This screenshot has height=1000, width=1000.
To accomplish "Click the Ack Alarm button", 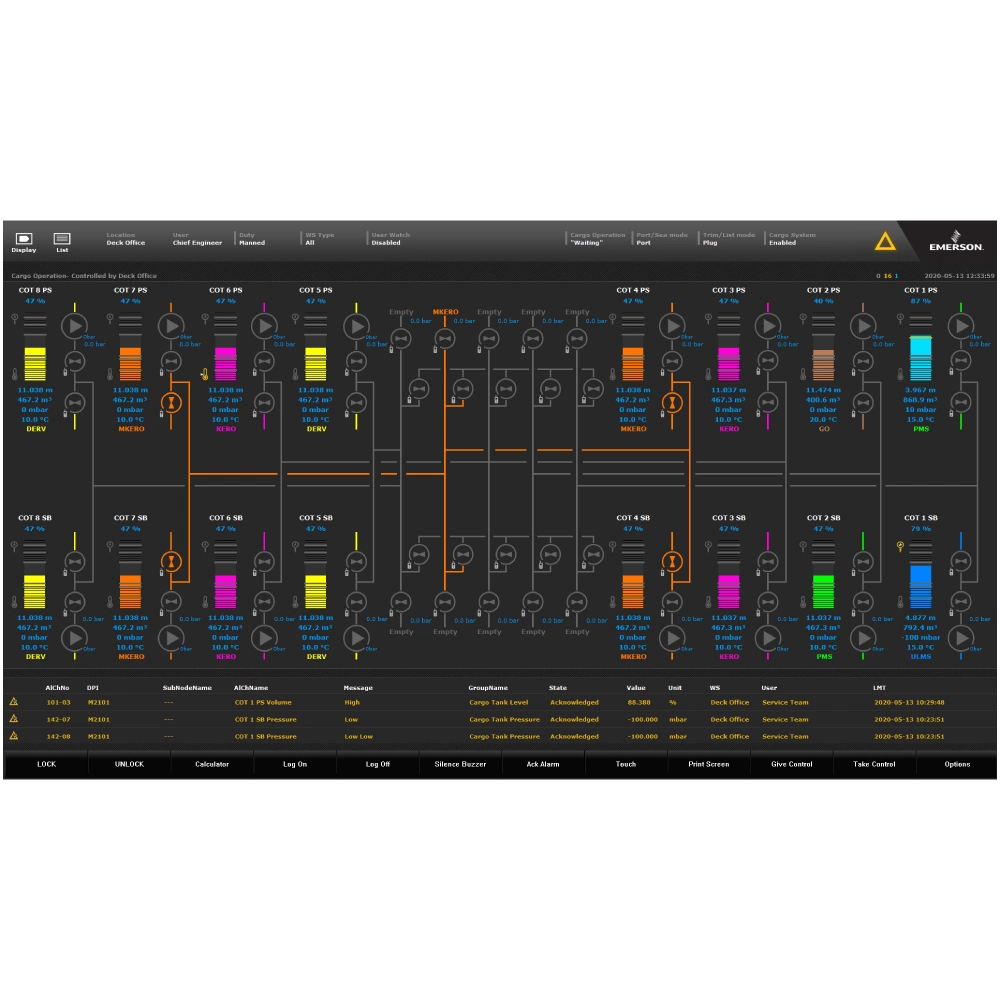I will (x=542, y=763).
